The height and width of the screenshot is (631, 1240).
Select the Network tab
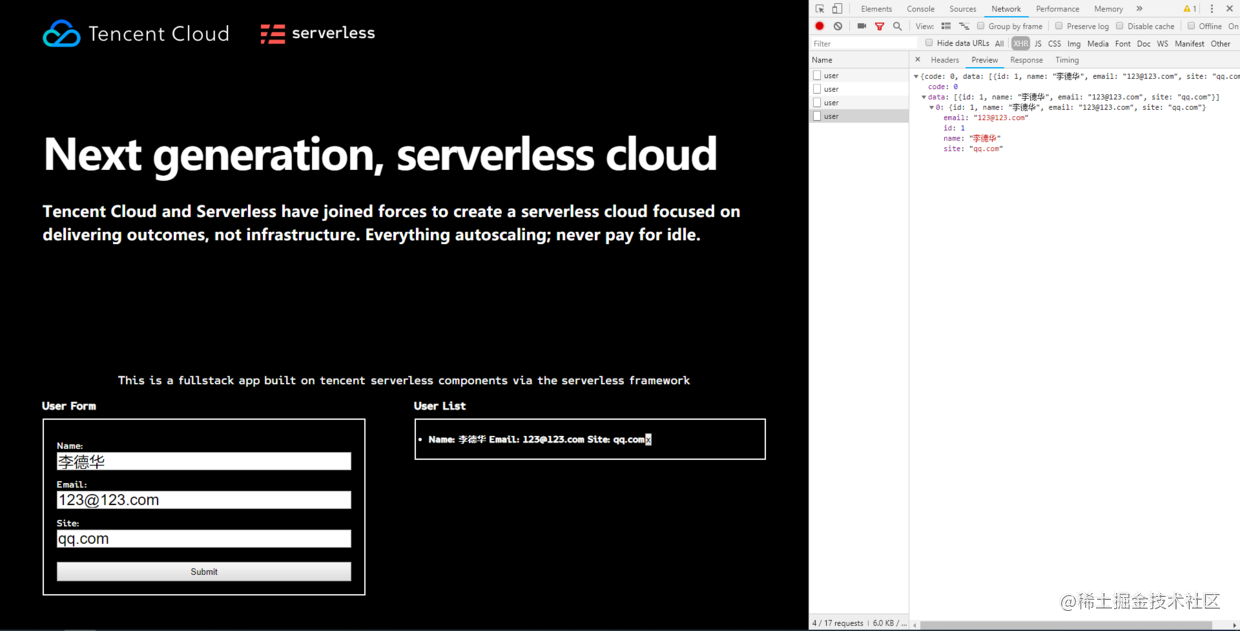(1006, 9)
